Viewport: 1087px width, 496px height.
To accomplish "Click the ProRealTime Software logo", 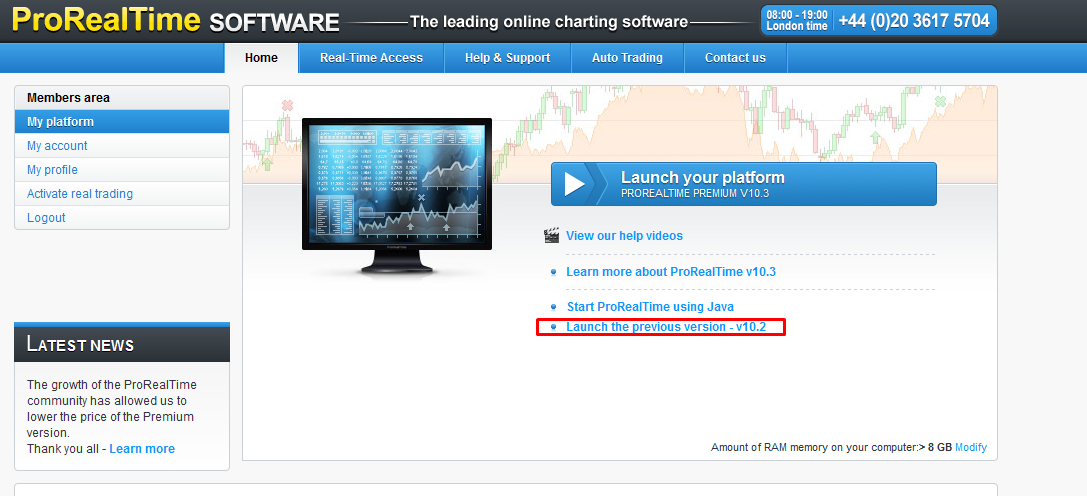I will tap(176, 20).
